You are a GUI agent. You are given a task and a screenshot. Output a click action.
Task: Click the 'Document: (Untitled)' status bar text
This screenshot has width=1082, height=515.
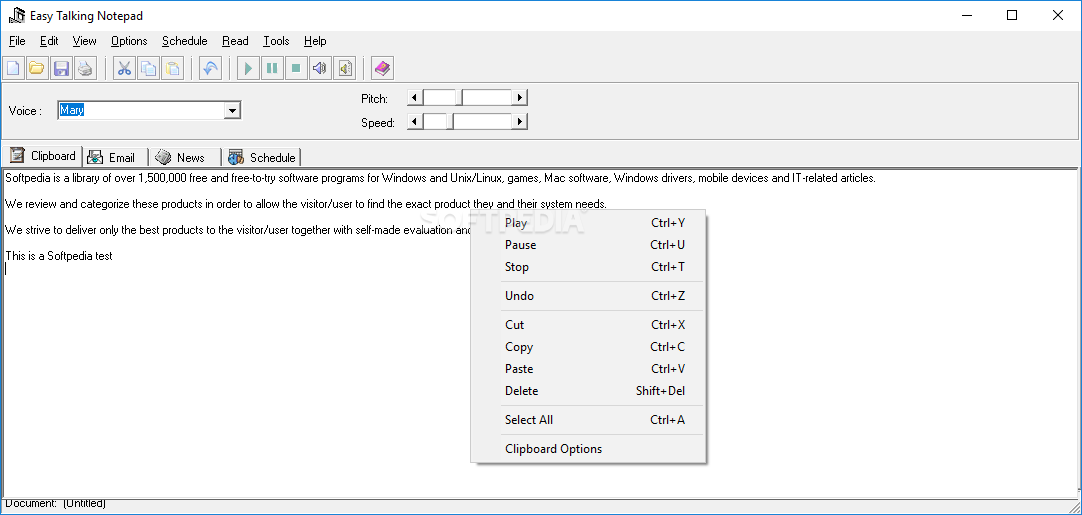coord(55,504)
